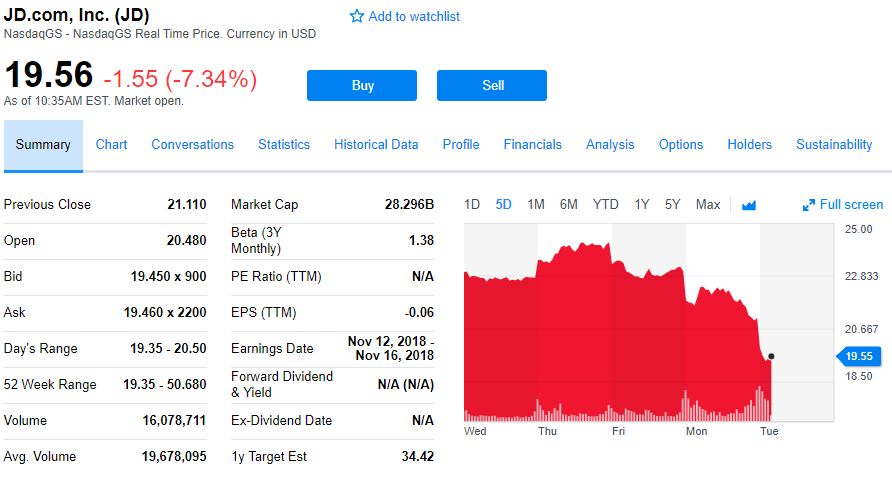Expand chart using the Full screen arrows icon
The width and height of the screenshot is (892, 482).
(x=809, y=205)
